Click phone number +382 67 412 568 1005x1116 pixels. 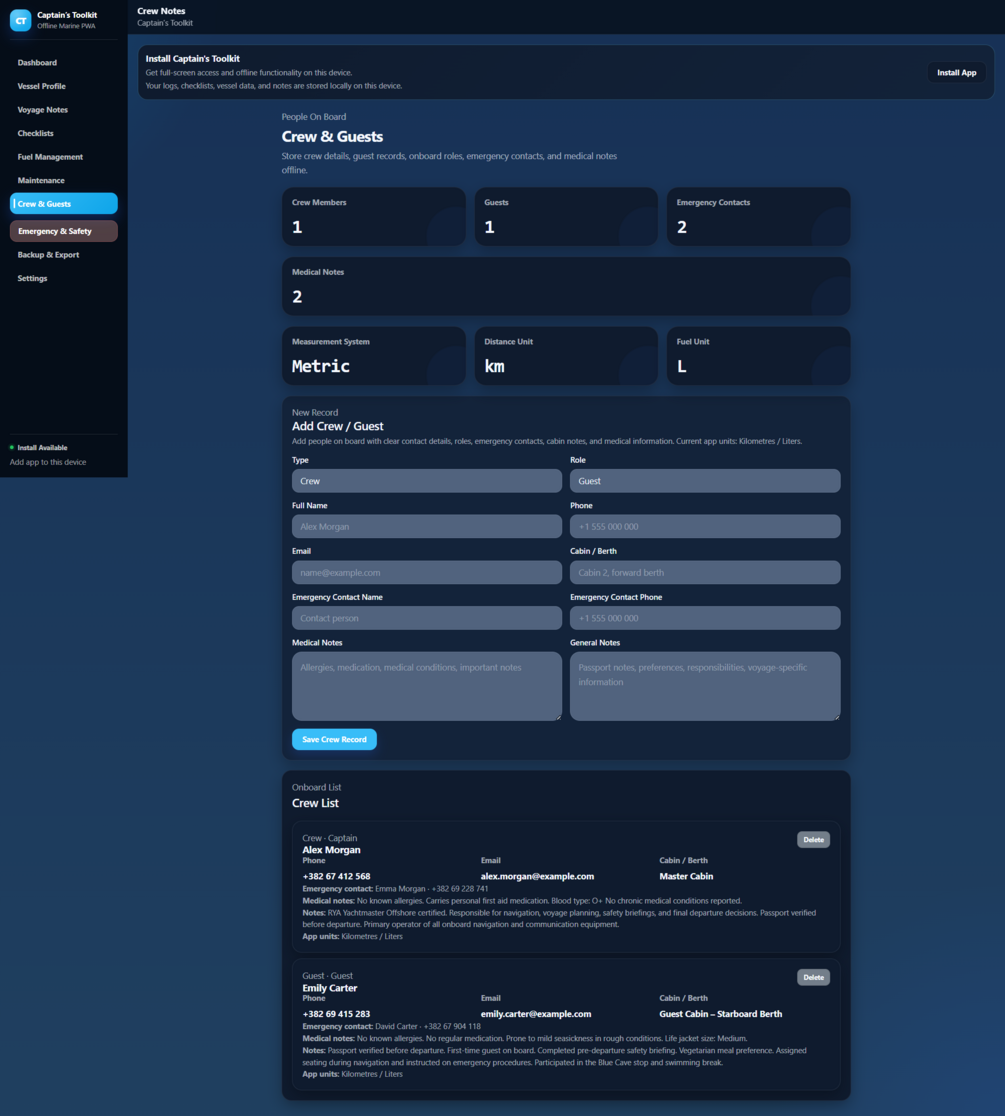[336, 876]
